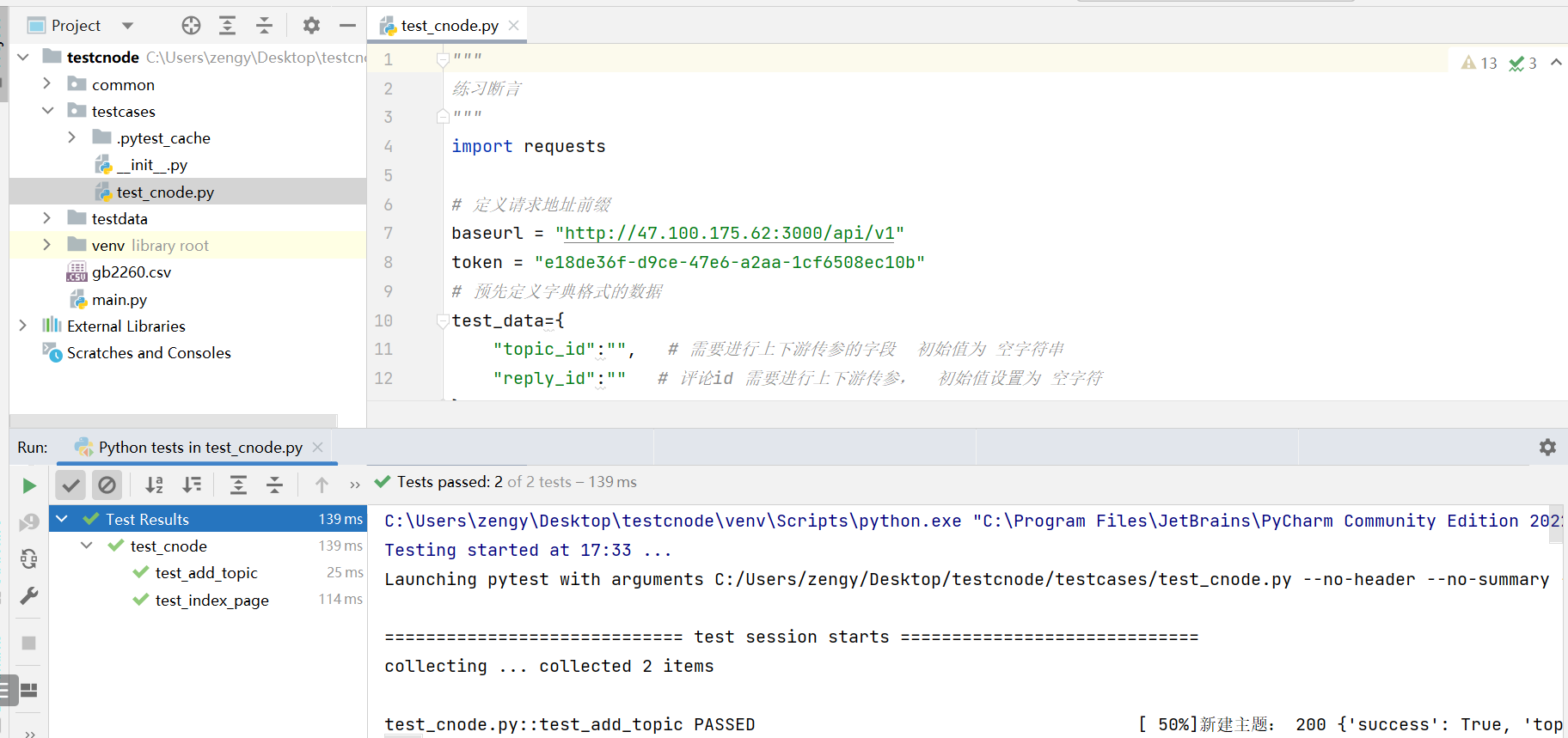Select test_add_topic result
Screen dimensions: 1568x738
(206, 573)
